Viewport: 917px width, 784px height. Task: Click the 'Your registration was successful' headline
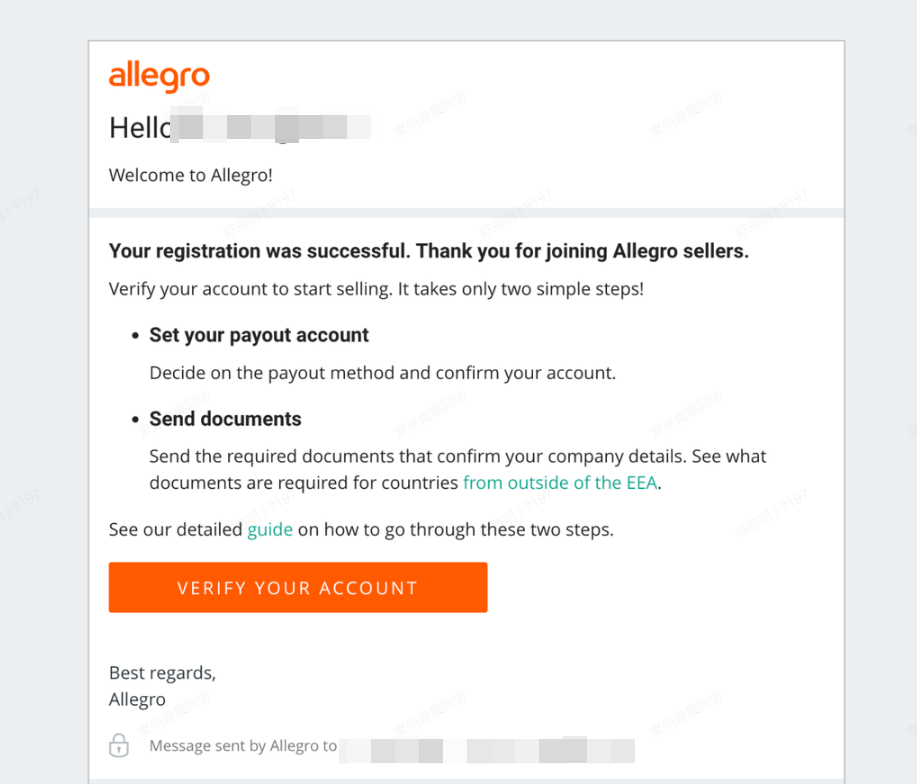pos(428,251)
